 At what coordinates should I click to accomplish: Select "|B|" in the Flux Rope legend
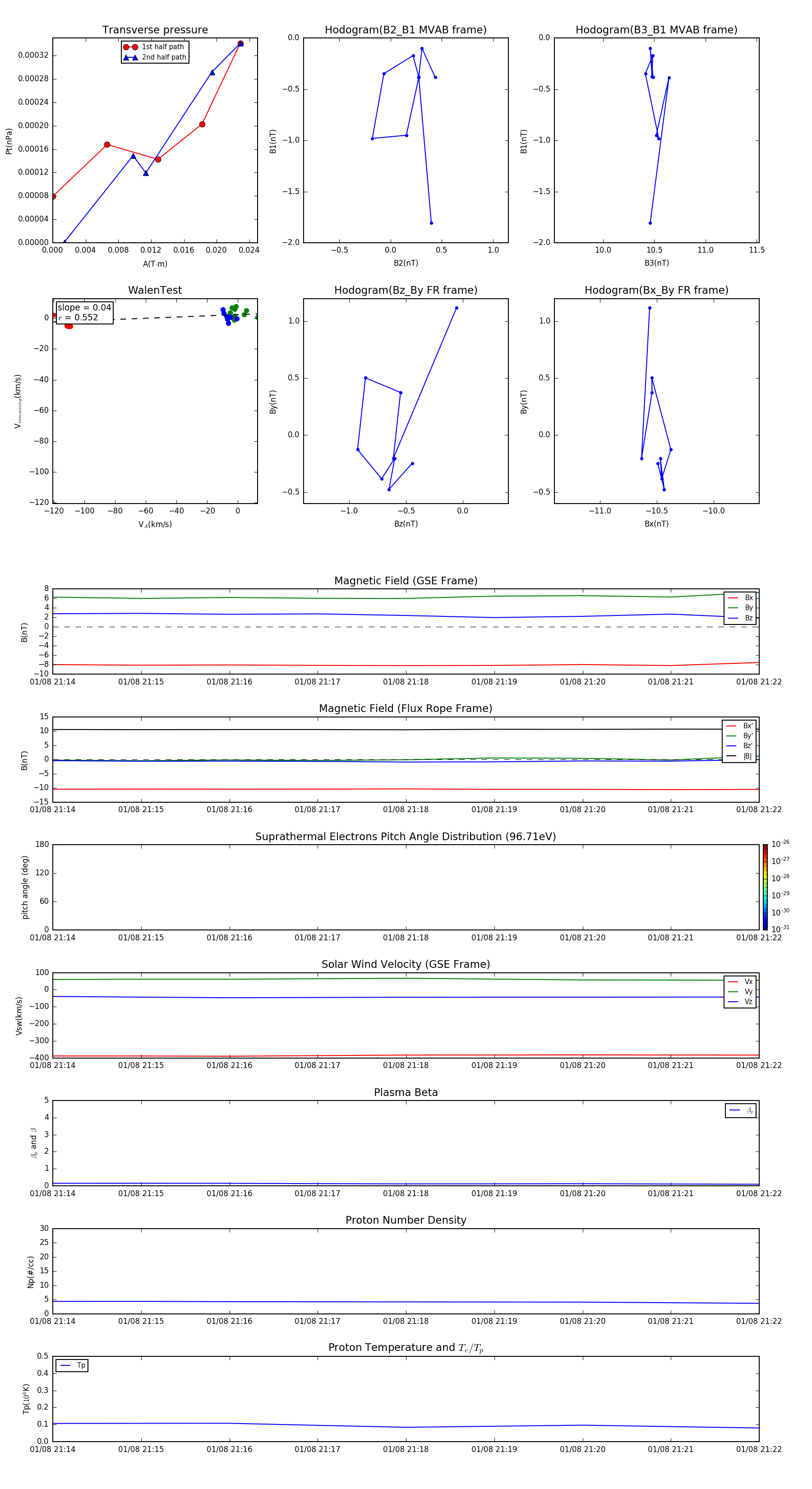click(739, 756)
